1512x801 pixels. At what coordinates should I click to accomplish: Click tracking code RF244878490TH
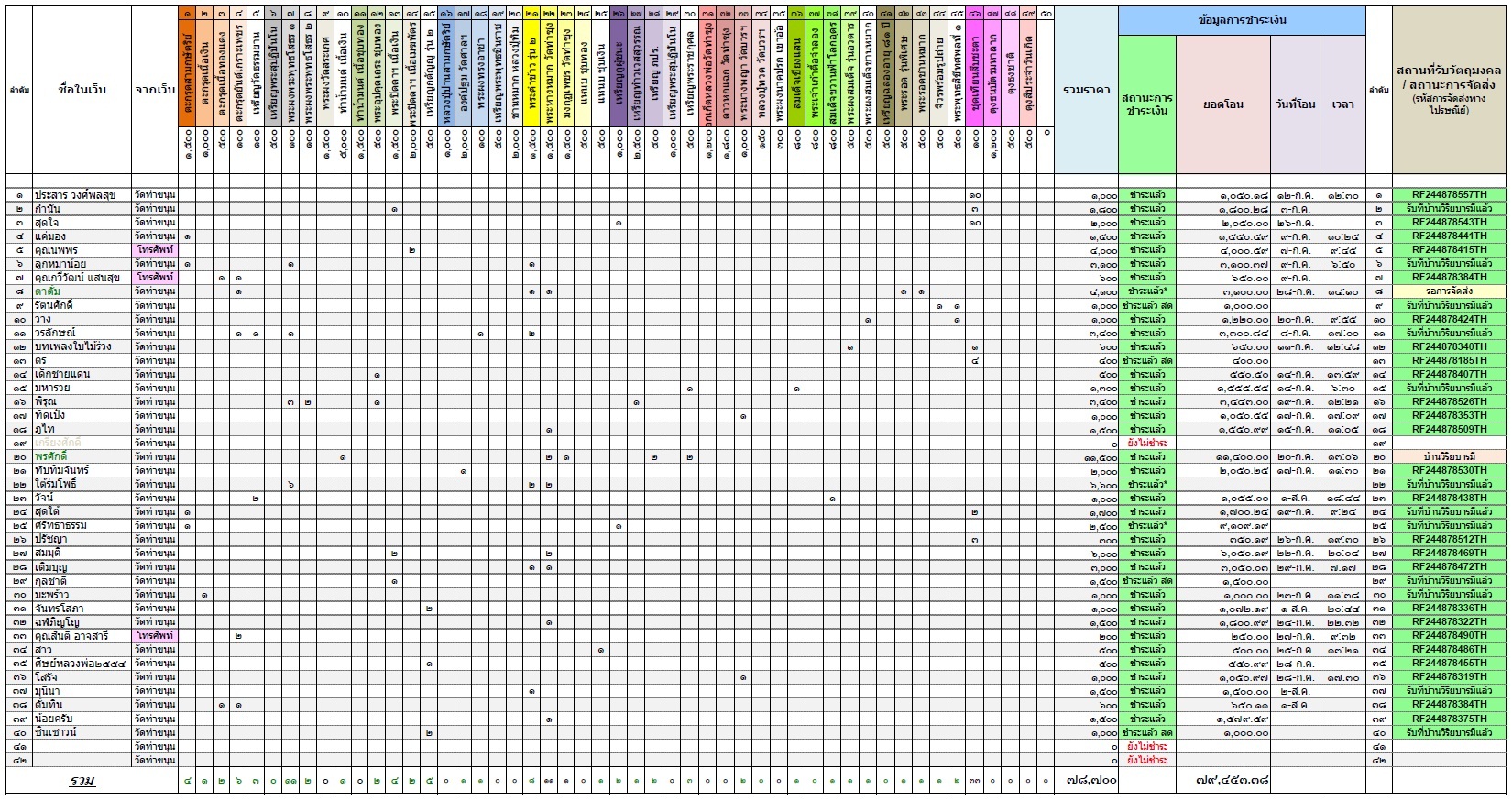(x=1449, y=636)
